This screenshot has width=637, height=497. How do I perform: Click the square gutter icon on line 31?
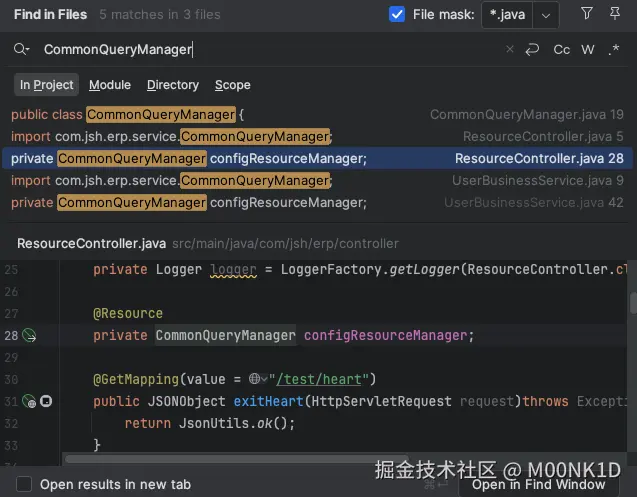coord(46,401)
